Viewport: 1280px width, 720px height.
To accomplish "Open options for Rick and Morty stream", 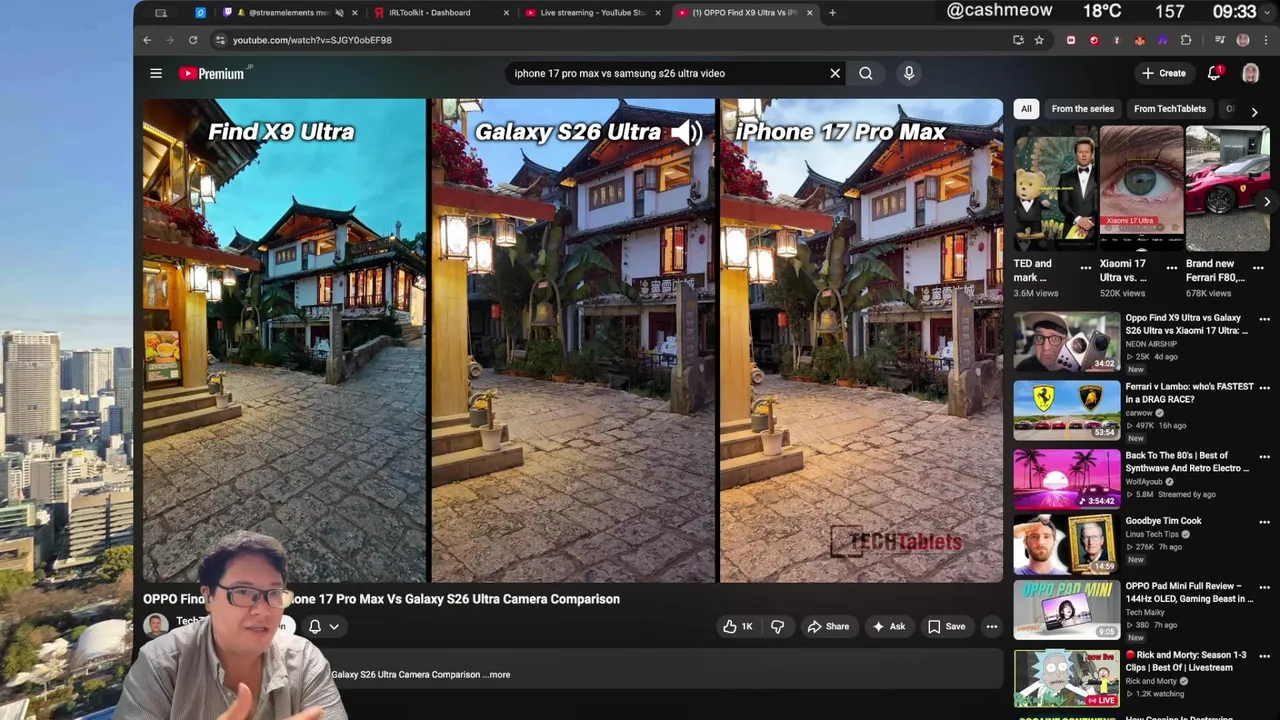I will (x=1264, y=656).
